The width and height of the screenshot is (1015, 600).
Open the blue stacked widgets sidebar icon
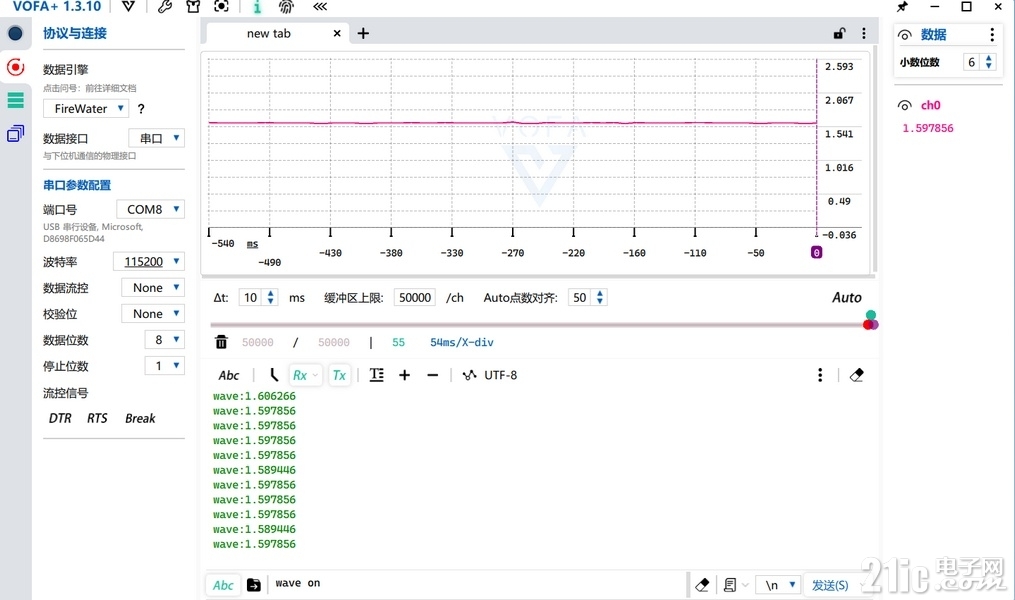point(15,134)
